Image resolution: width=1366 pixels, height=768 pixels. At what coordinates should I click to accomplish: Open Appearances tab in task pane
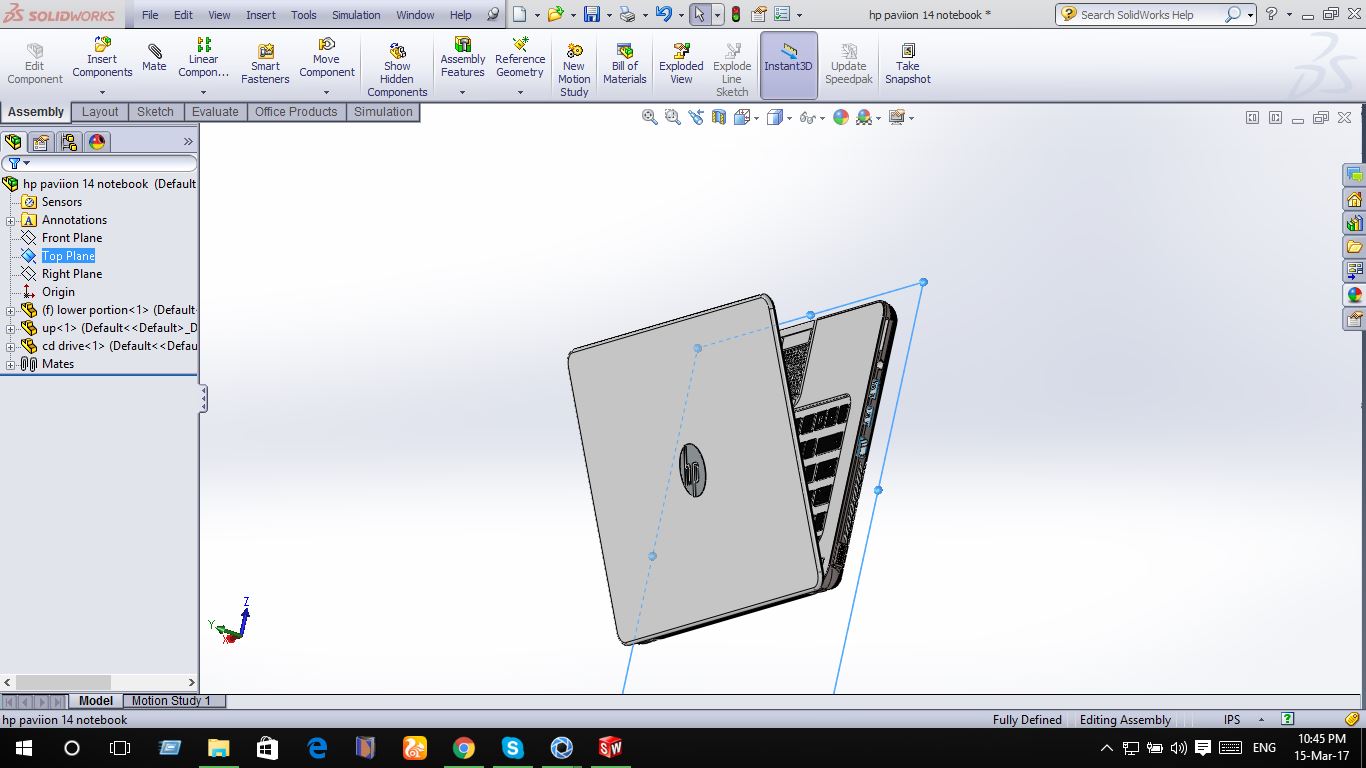pyautogui.click(x=1355, y=295)
